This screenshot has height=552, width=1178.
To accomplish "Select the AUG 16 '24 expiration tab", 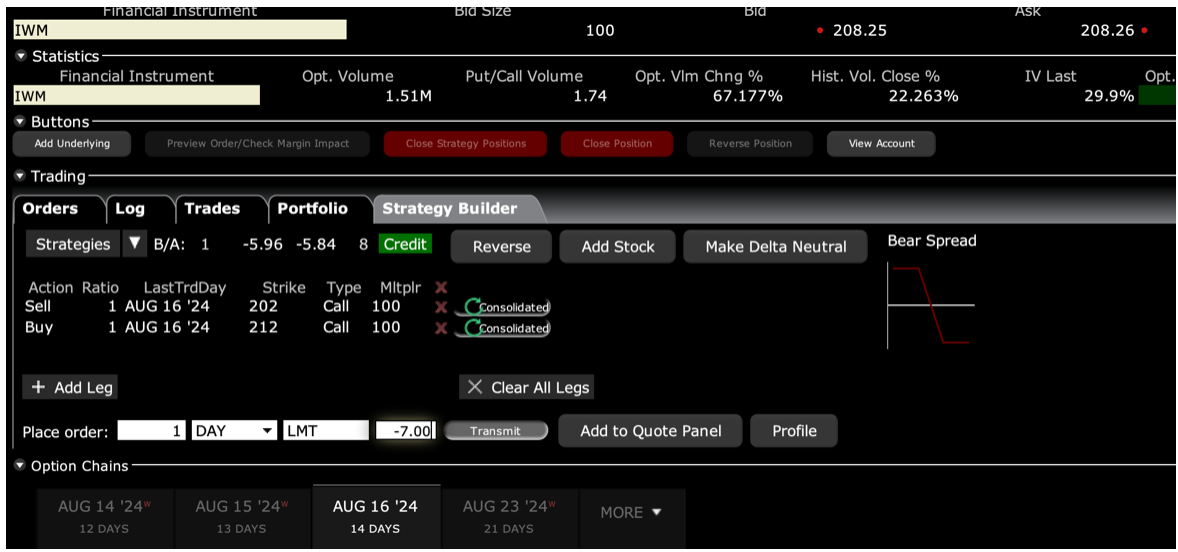I will pos(376,517).
